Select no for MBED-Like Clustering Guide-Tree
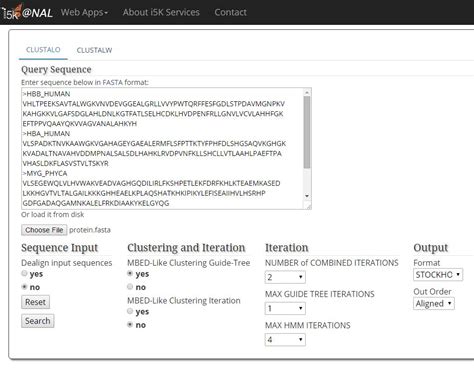Image resolution: width=474 pixels, height=369 pixels. click(130, 287)
